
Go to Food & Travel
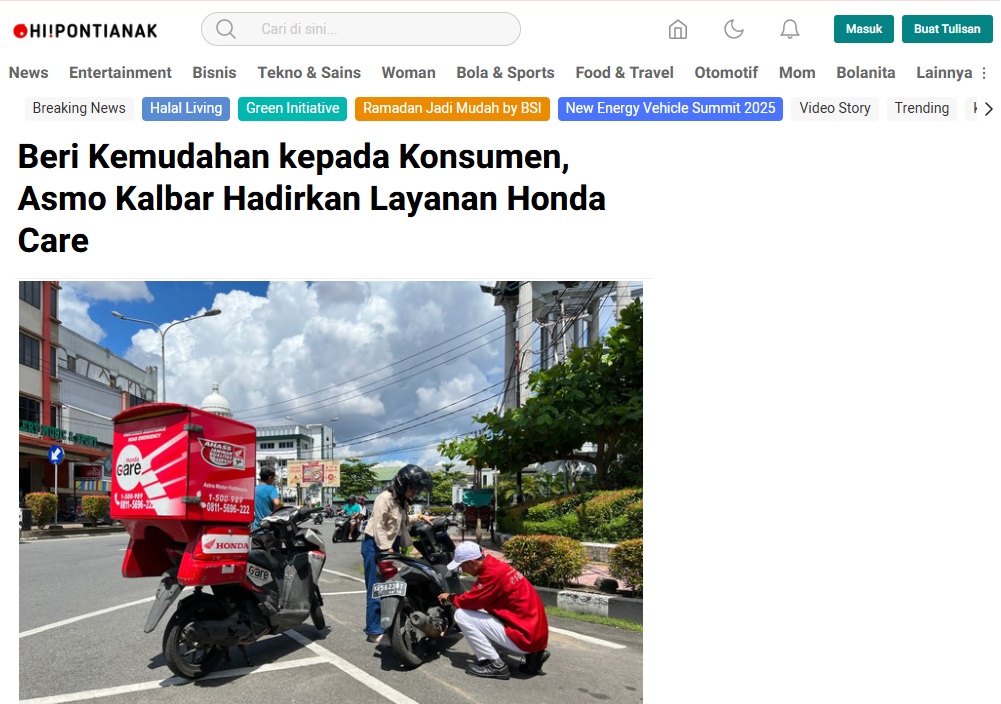[624, 73]
